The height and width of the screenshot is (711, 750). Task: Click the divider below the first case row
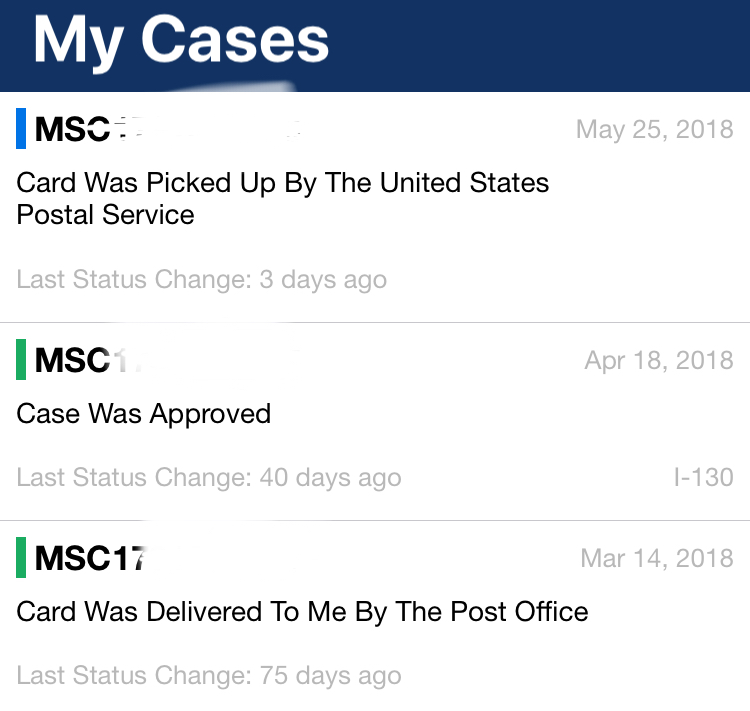[x=375, y=322]
